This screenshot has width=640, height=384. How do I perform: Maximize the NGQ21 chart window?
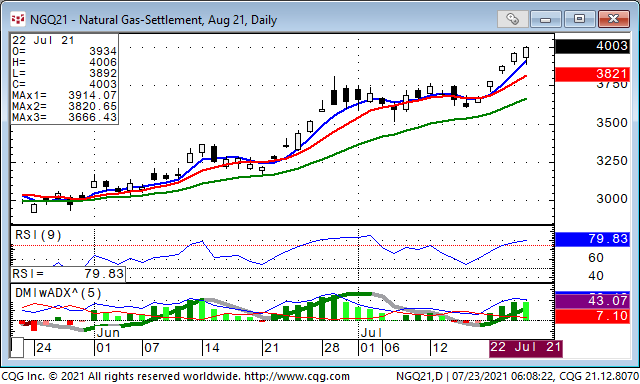(579, 19)
